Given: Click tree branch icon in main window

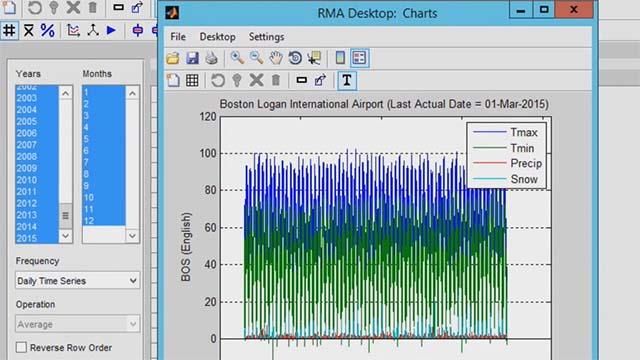Looking at the screenshot, I should (x=93, y=31).
